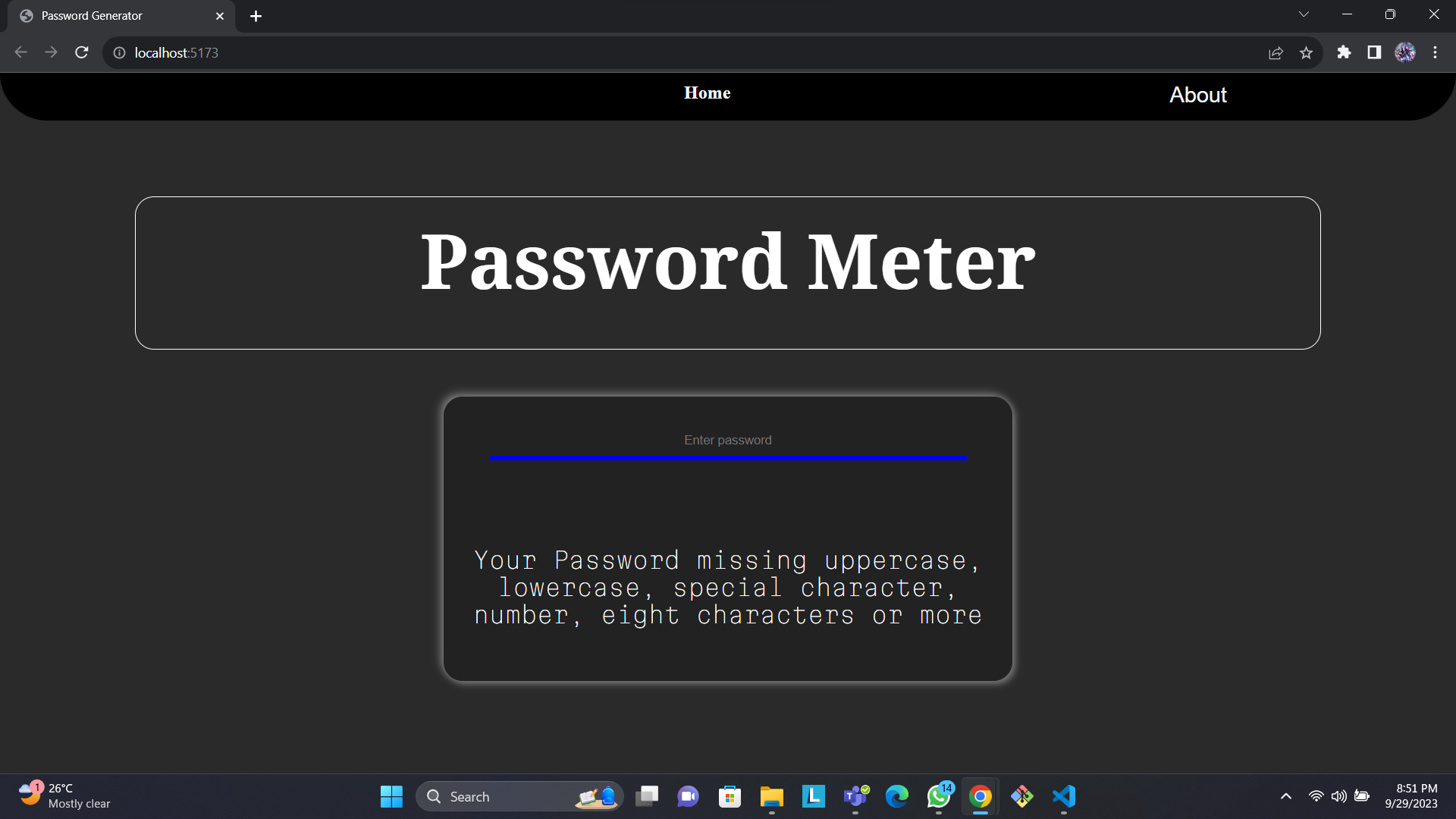
Task: Open a new browser tab
Action: pyautogui.click(x=256, y=16)
